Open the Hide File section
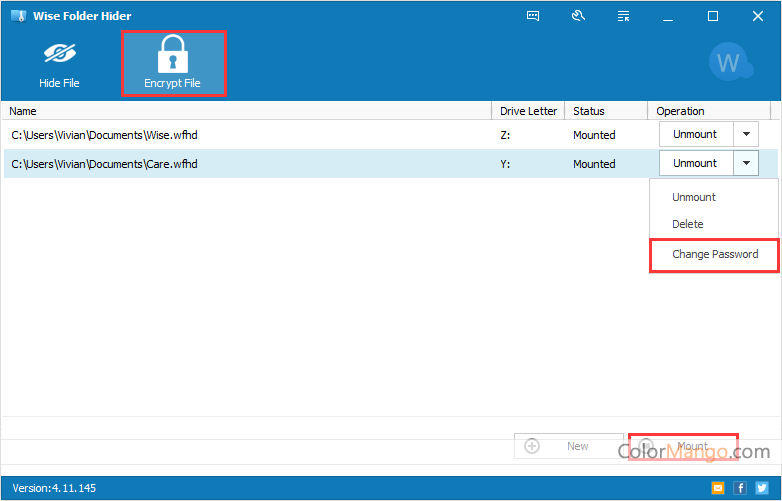 (59, 65)
